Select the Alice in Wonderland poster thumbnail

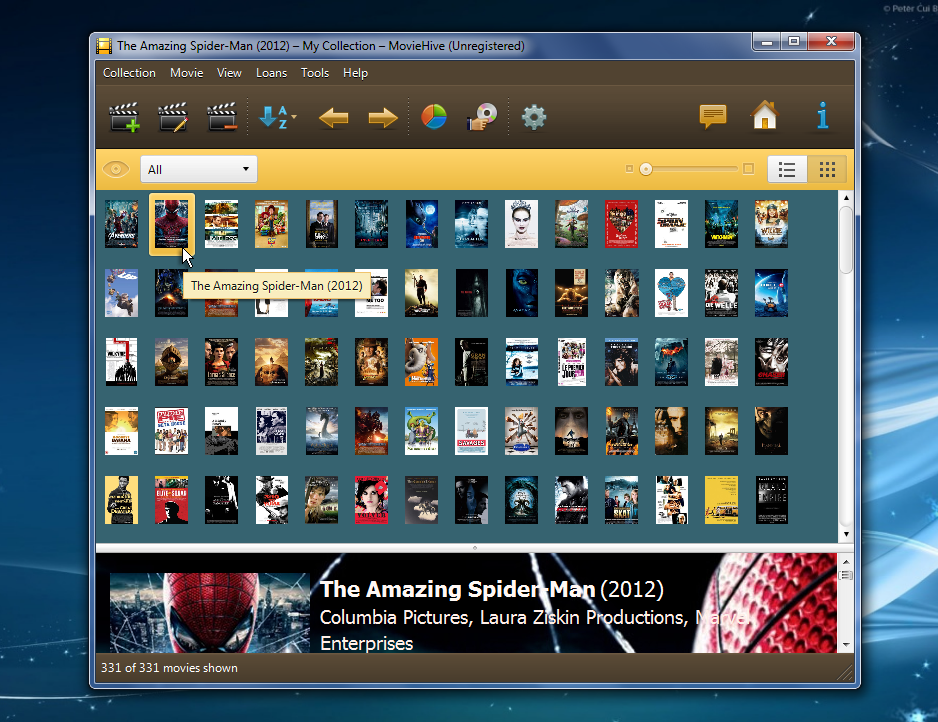(571, 224)
